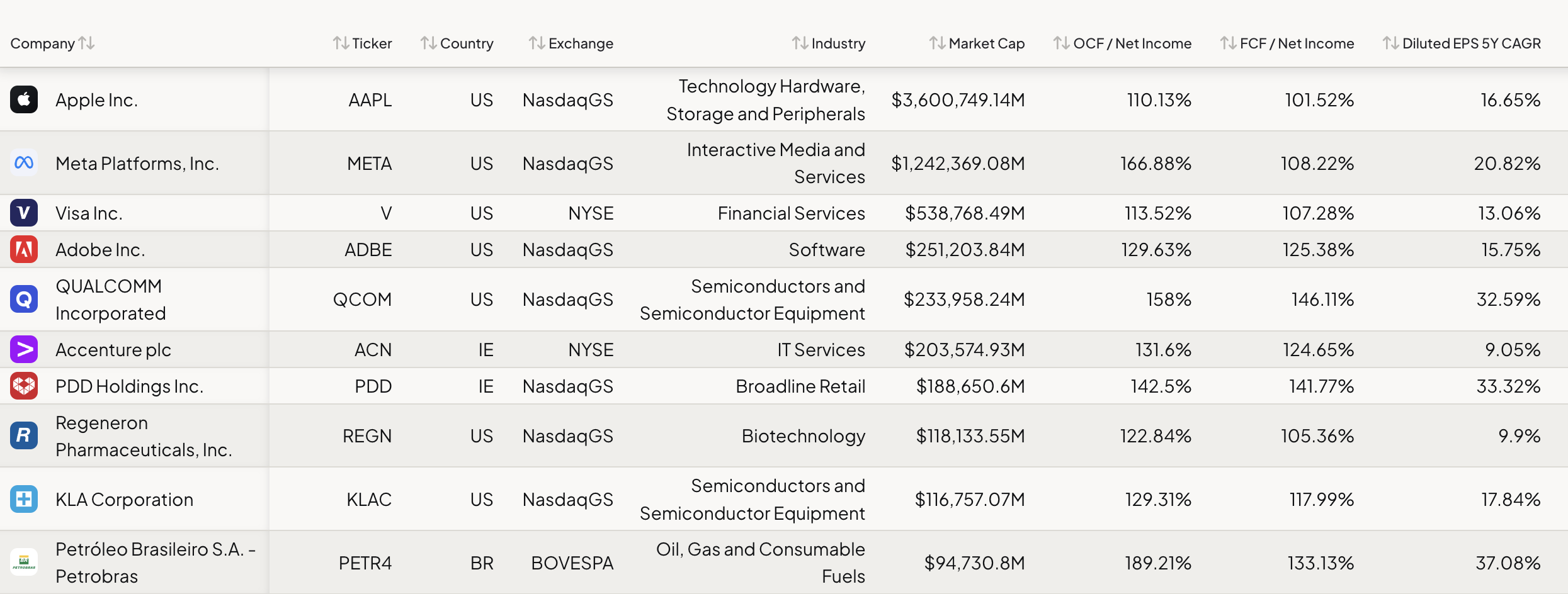
Task: Select the ADBE ticker cell
Action: point(368,250)
